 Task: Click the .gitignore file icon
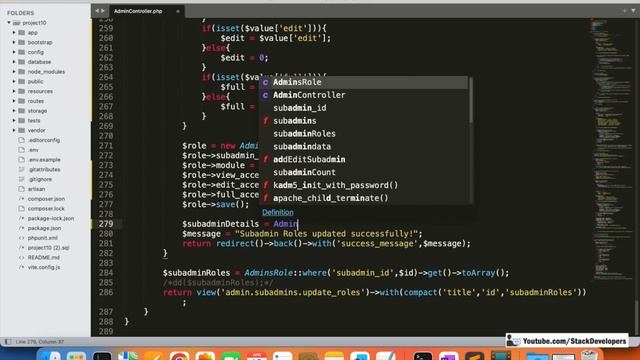(x=22, y=179)
